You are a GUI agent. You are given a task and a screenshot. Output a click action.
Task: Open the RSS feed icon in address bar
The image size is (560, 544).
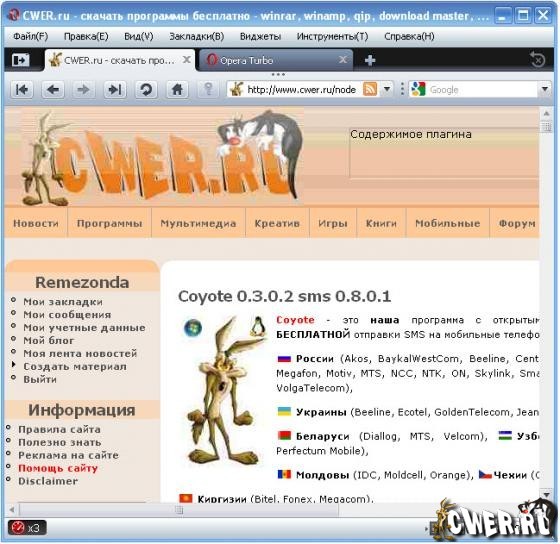pyautogui.click(x=370, y=89)
